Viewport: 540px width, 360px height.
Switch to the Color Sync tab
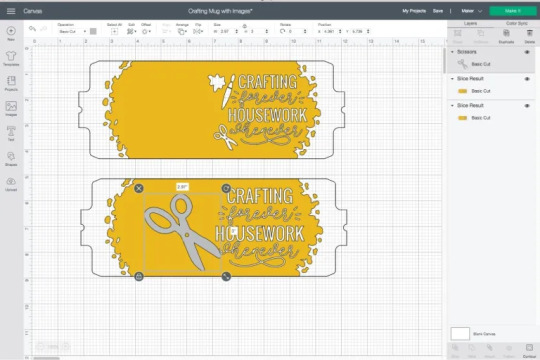(517, 23)
